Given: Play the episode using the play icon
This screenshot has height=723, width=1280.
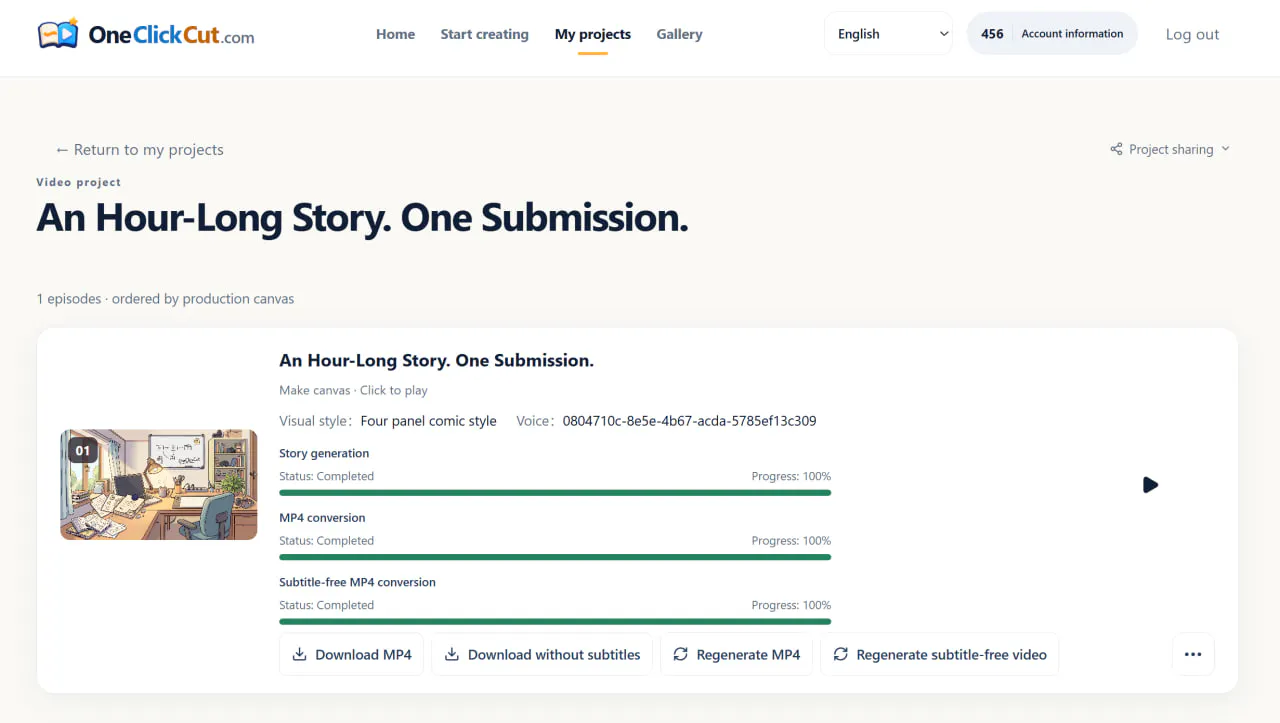Looking at the screenshot, I should pyautogui.click(x=1150, y=485).
